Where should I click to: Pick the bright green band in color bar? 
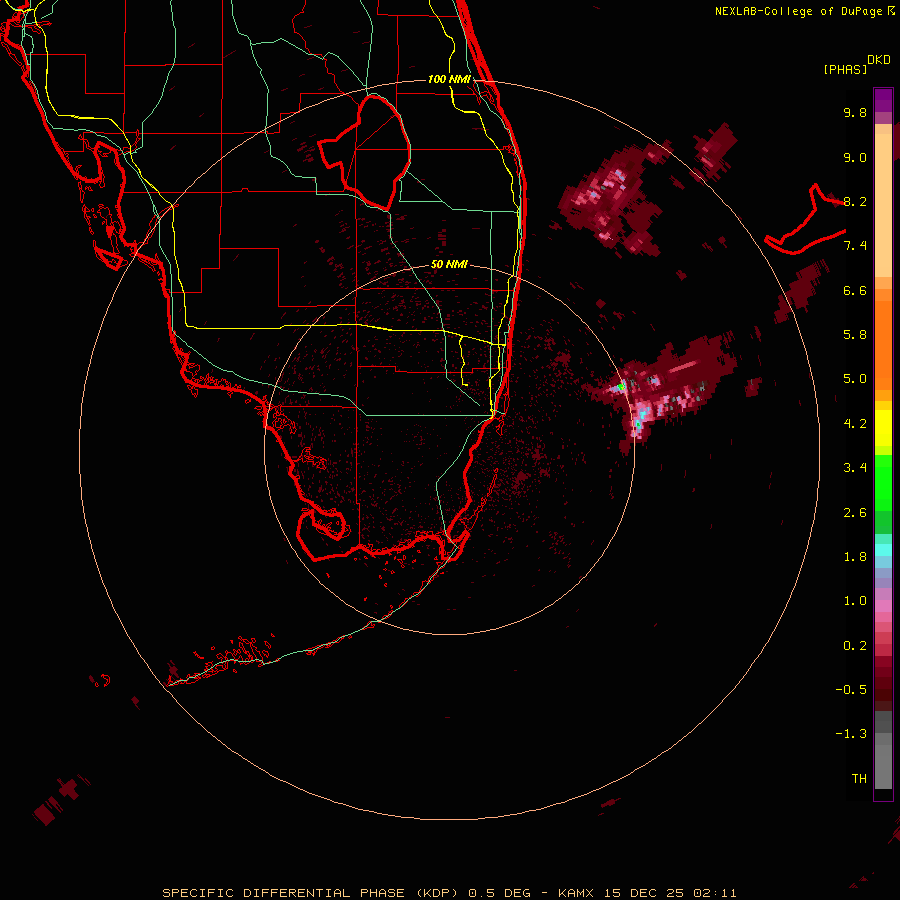click(x=883, y=482)
